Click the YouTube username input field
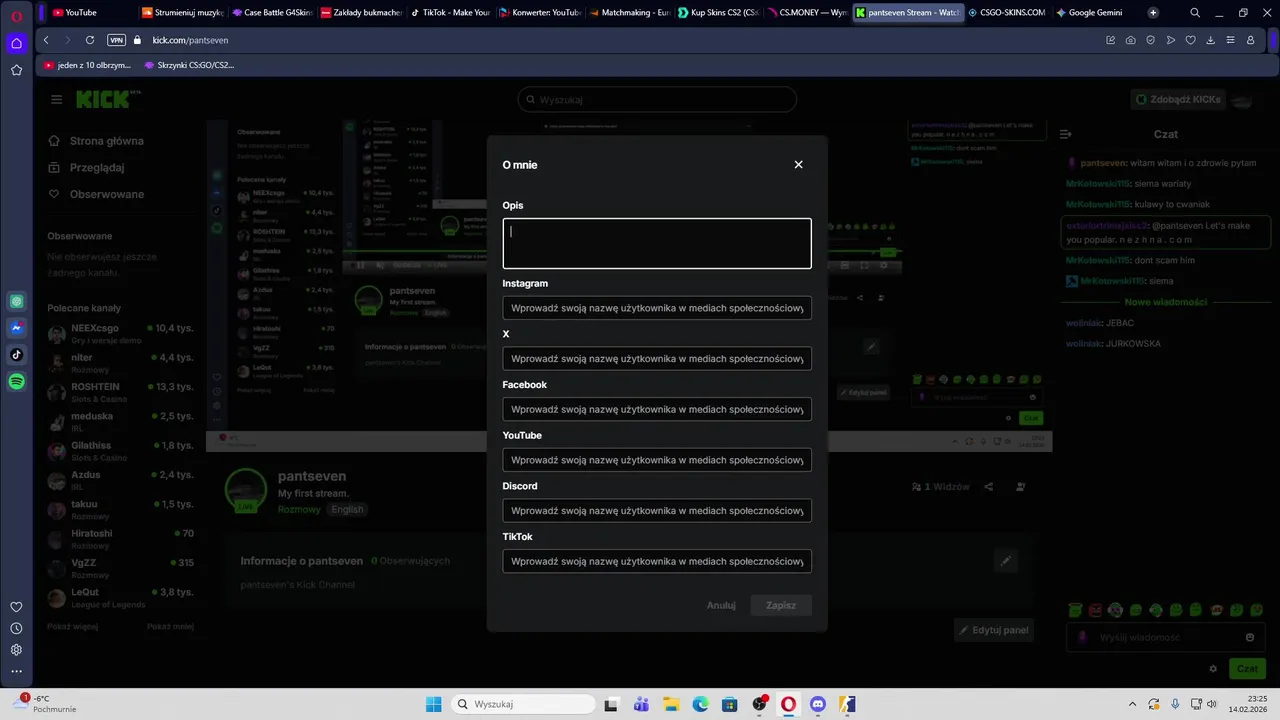1280x720 pixels. pos(657,460)
